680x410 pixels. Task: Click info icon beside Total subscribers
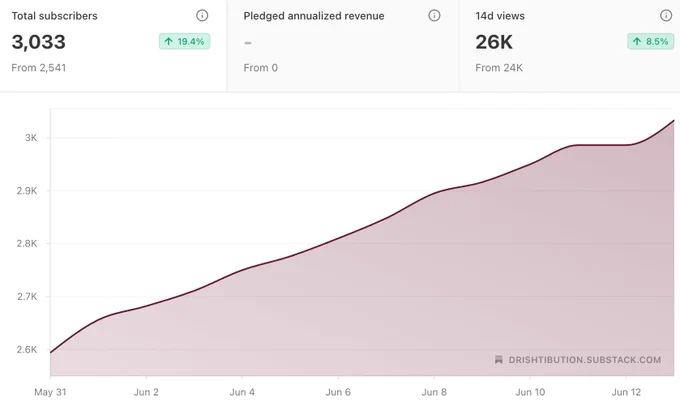point(202,16)
